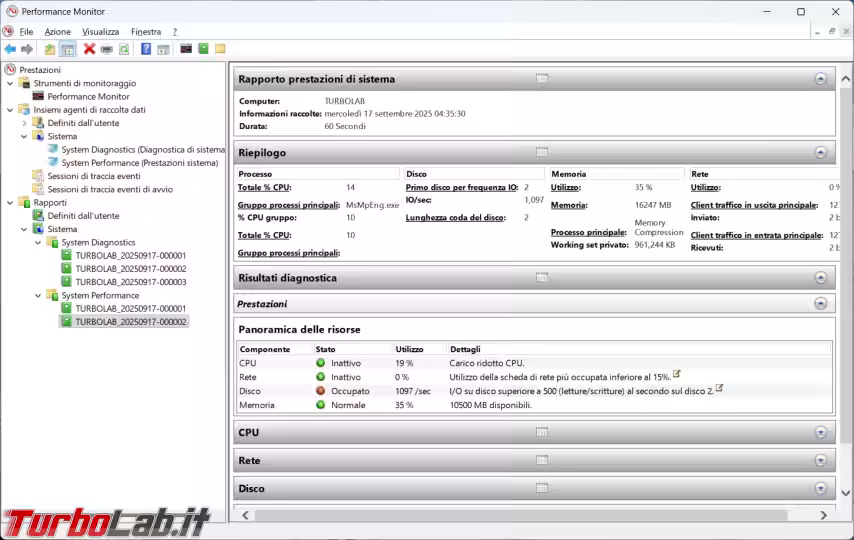
Task: Toggle the show/hide console tree button
Action: (67, 49)
